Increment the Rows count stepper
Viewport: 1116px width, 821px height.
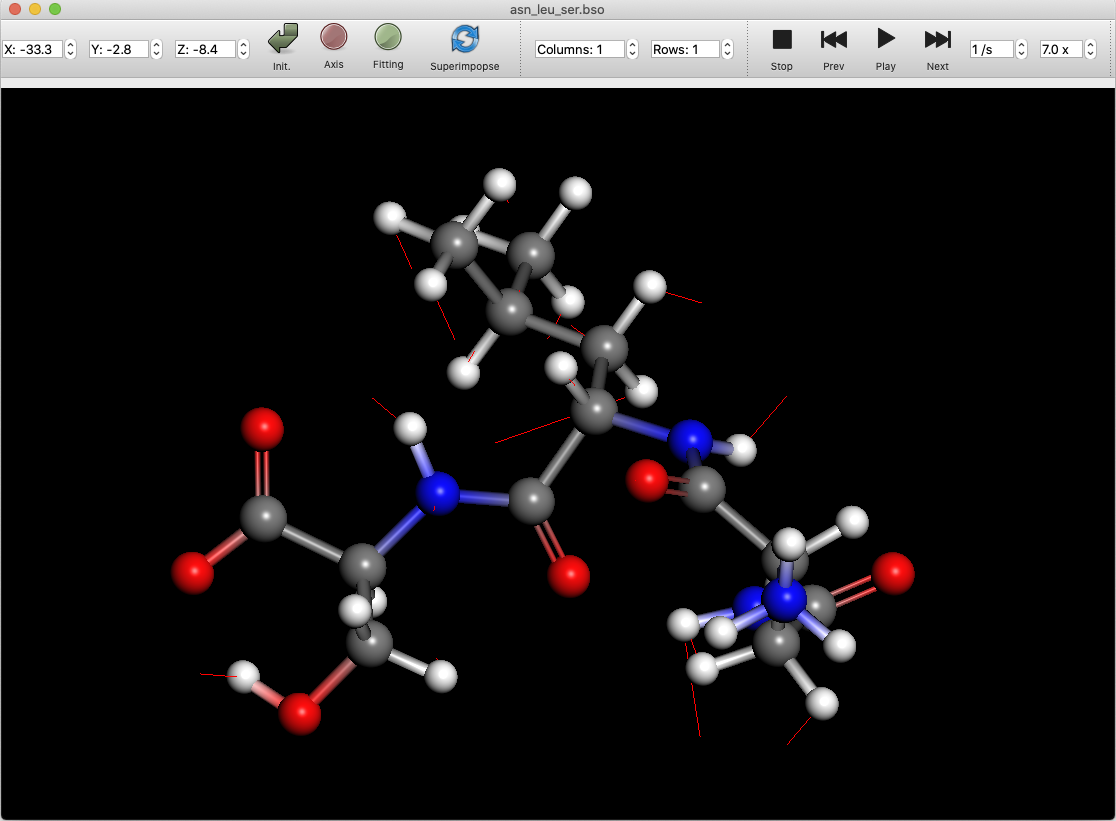[x=726, y=43]
